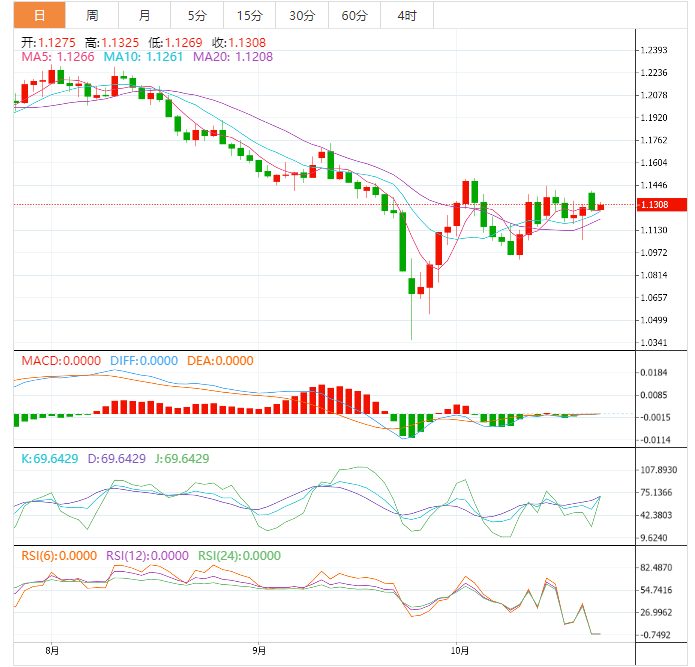695x667 pixels.
Task: Click the -0.7492 RSI axis label
Action: coord(654,635)
